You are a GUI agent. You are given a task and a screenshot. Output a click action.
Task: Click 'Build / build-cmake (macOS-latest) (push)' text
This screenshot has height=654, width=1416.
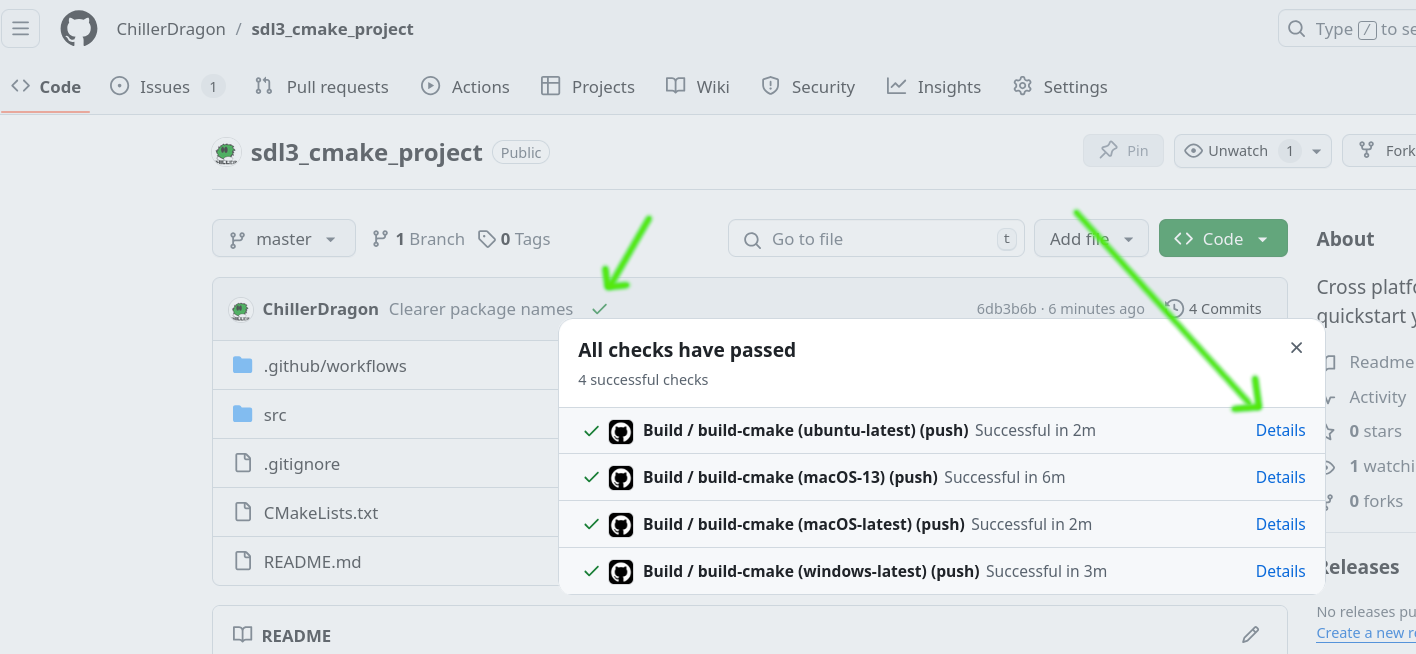[804, 524]
